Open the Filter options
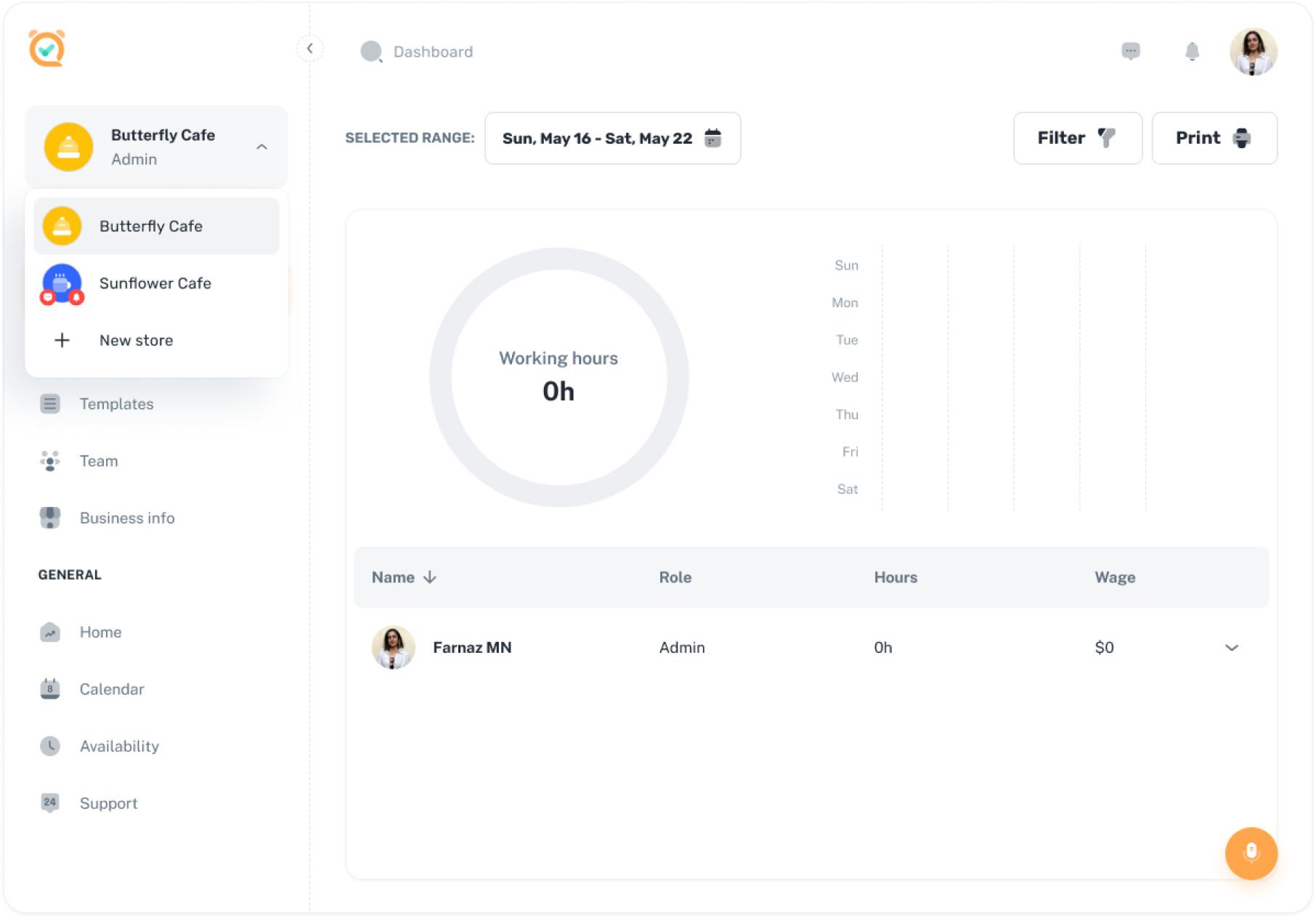This screenshot has width=1316, height=918. [x=1076, y=138]
